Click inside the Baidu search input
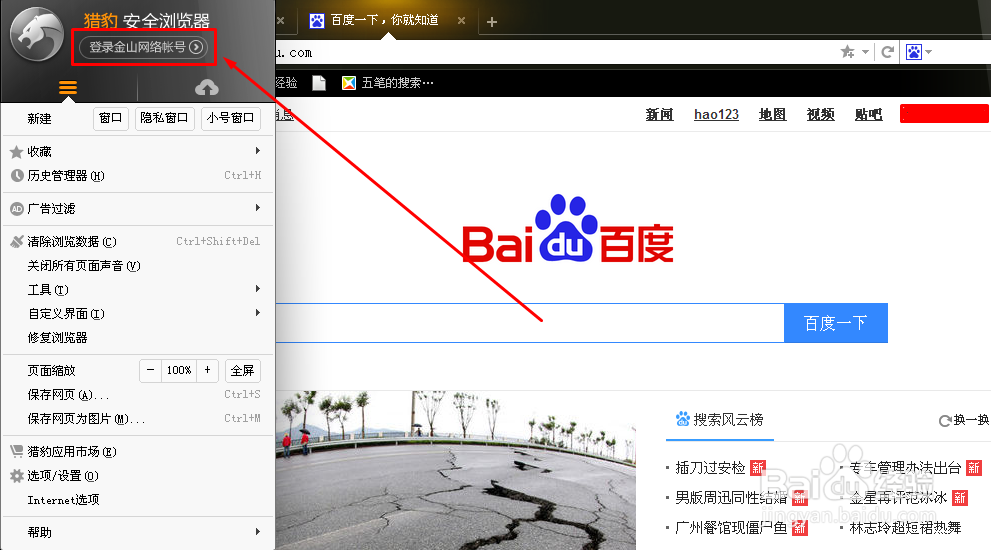This screenshot has width=991, height=550. (530, 323)
